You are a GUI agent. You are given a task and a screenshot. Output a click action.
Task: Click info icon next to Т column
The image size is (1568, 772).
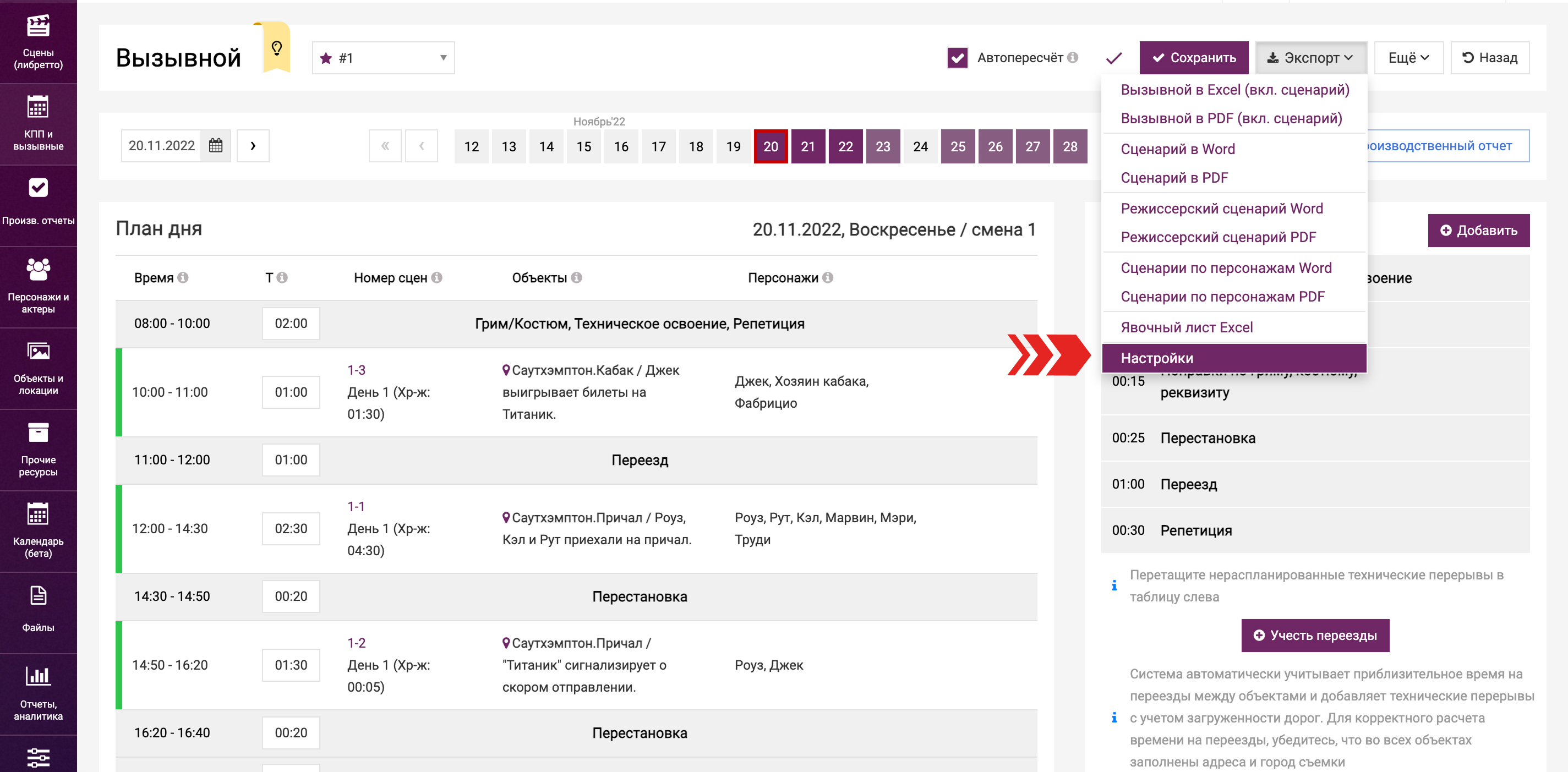click(282, 277)
